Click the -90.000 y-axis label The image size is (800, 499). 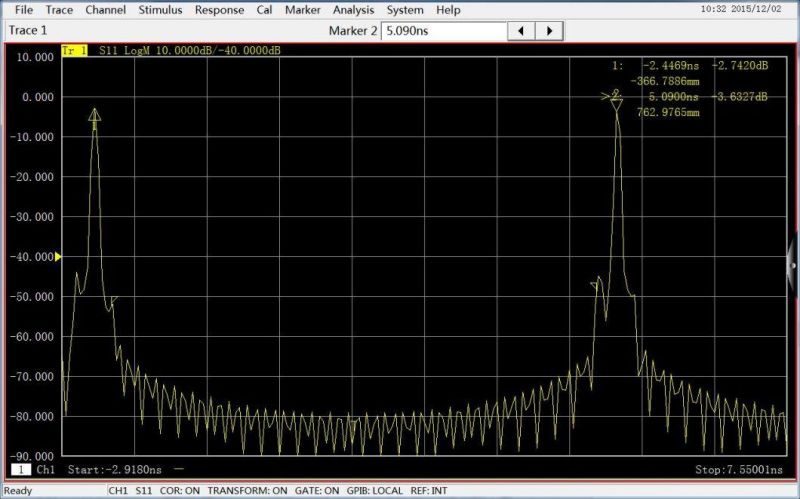pos(32,456)
